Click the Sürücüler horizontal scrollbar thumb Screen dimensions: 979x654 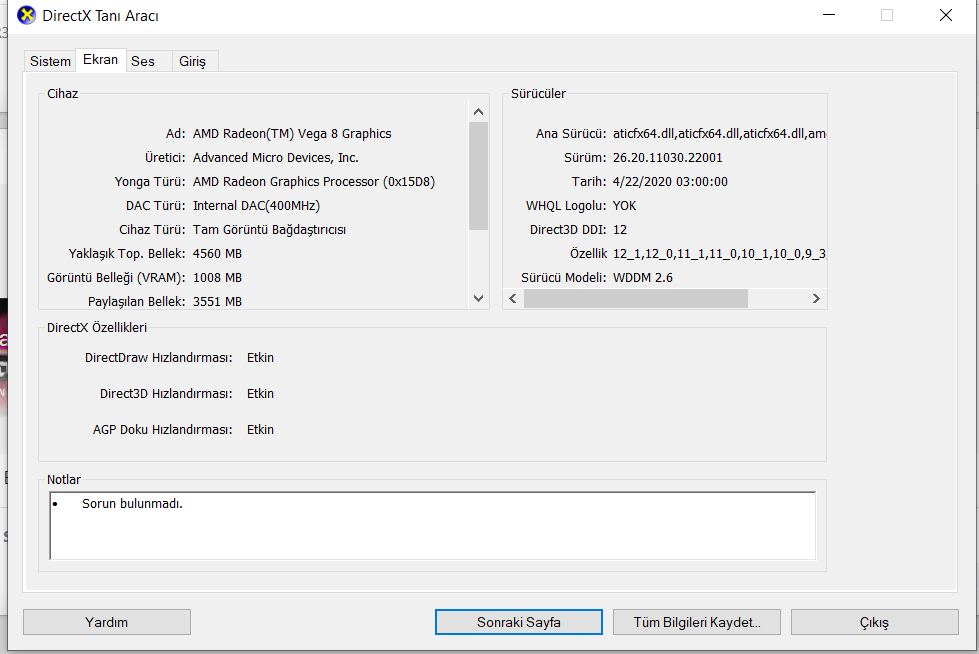tap(636, 299)
